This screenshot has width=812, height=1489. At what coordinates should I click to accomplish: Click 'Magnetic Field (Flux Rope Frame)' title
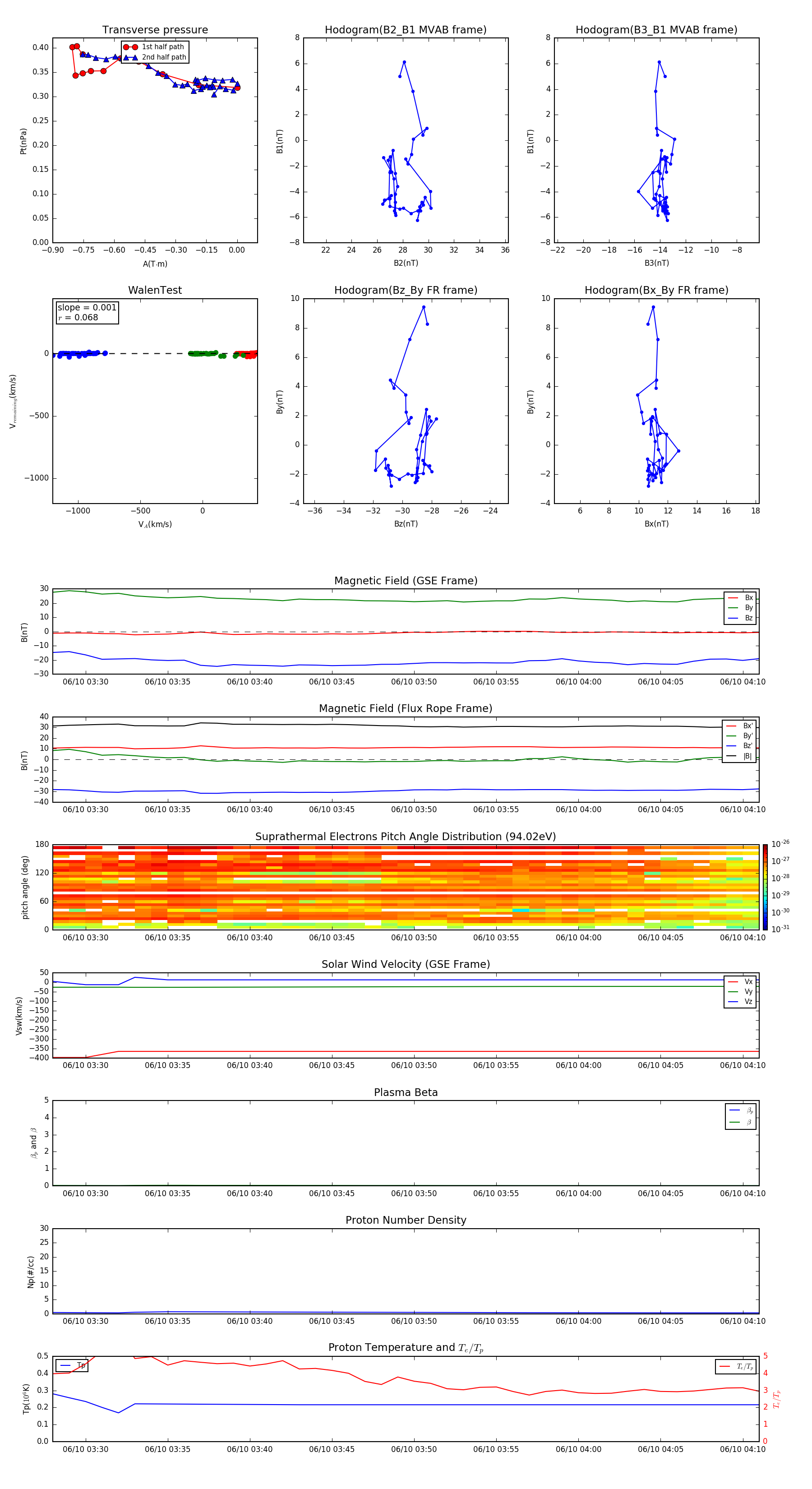pyautogui.click(x=406, y=709)
